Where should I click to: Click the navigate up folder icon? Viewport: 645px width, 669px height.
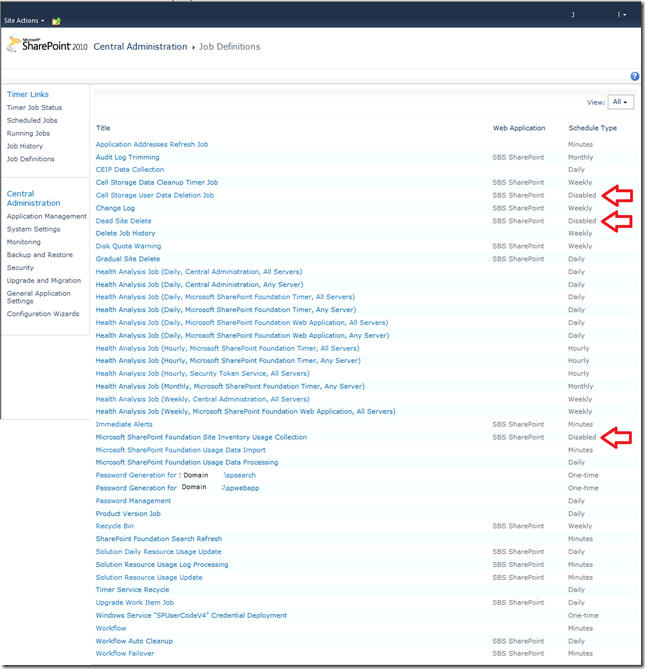[56, 21]
